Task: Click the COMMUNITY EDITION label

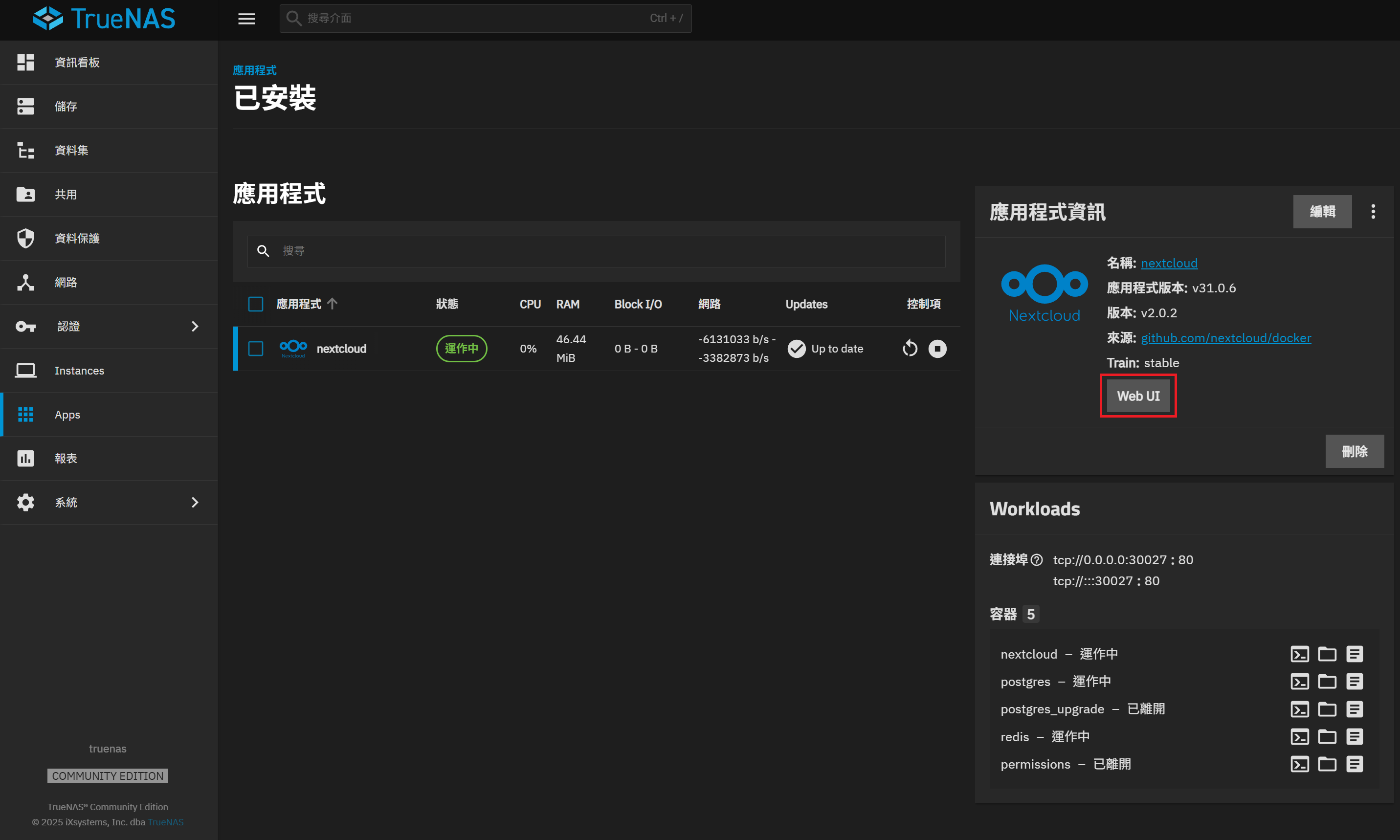Action: click(108, 775)
